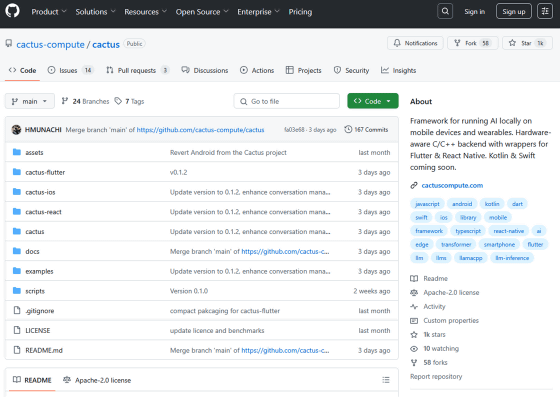This screenshot has width=560, height=397.
Task: Click HMUNACHI's avatar thumbnail
Action: pos(16,130)
